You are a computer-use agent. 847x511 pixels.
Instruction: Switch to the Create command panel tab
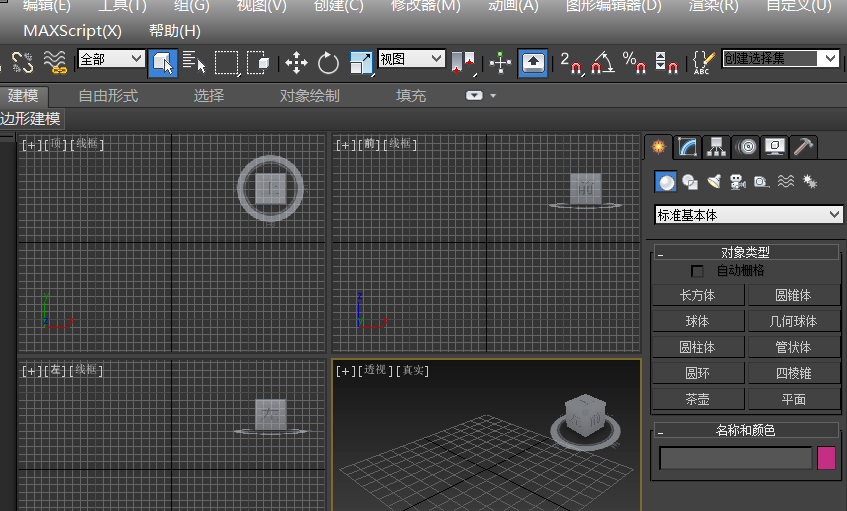click(658, 147)
